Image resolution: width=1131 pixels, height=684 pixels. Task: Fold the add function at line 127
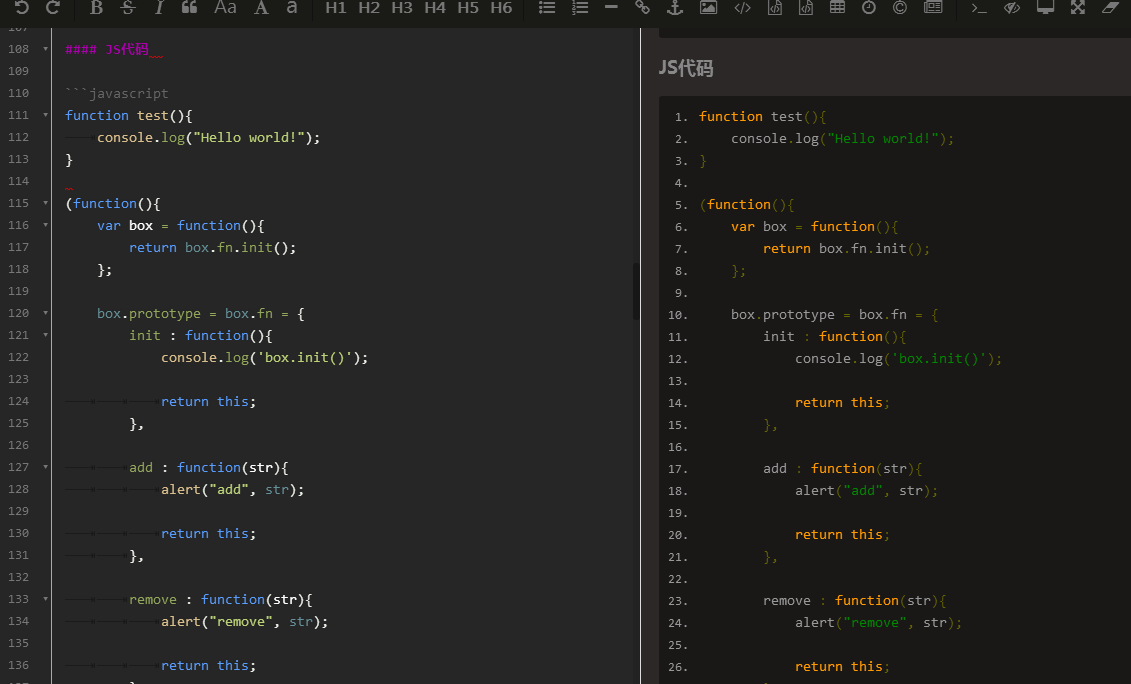pyautogui.click(x=45, y=467)
